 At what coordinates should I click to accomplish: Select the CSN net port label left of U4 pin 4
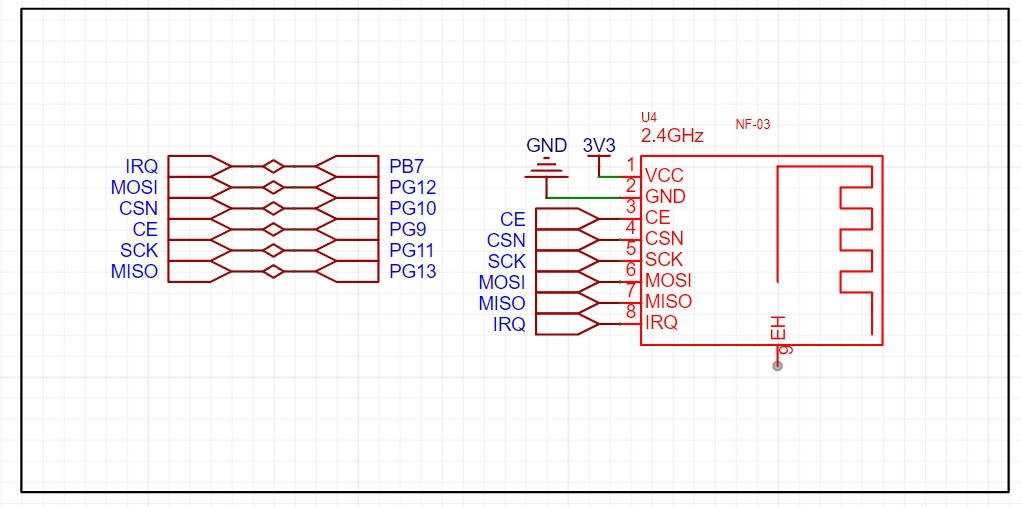(x=506, y=241)
